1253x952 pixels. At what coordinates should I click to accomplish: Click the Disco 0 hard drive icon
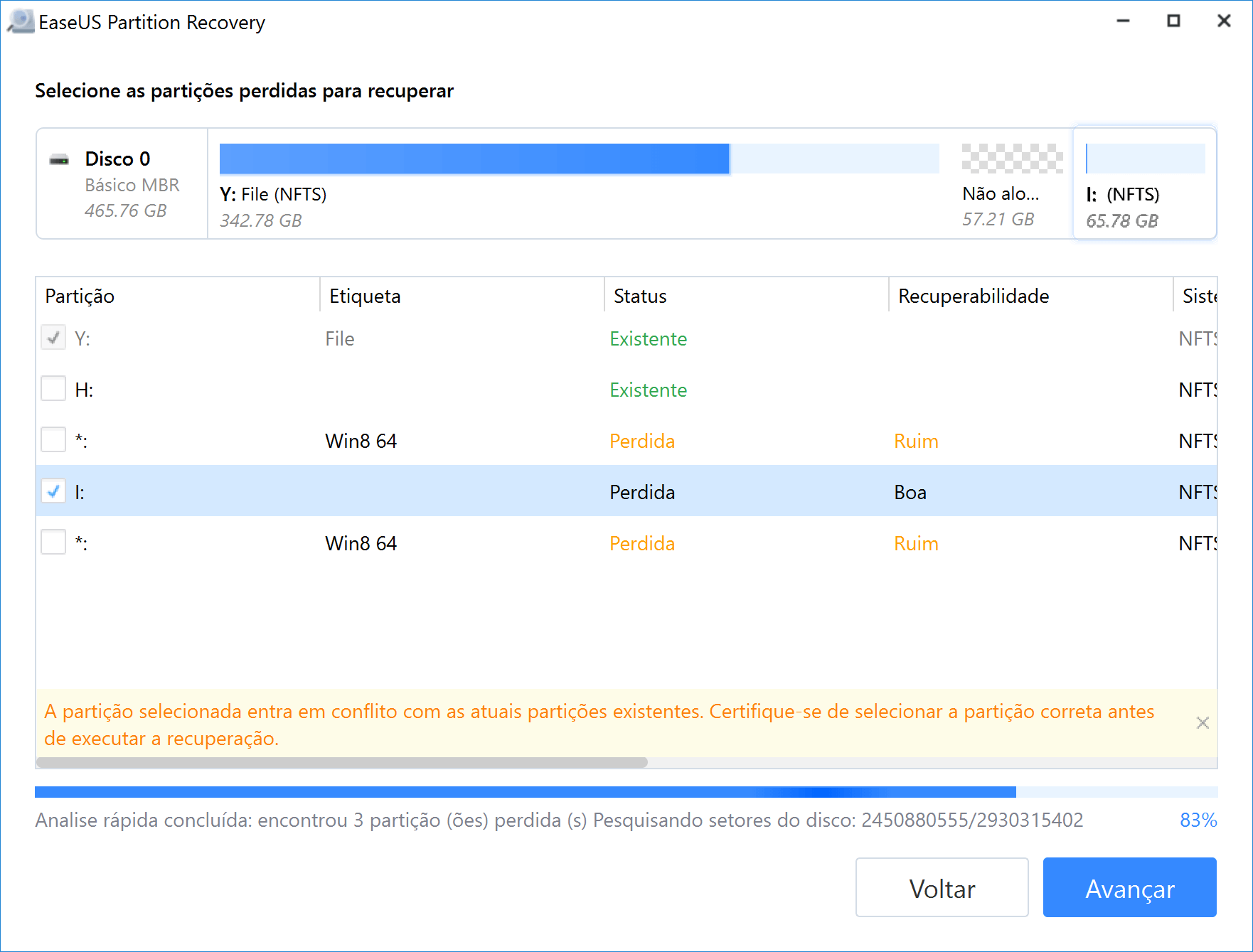tap(59, 159)
